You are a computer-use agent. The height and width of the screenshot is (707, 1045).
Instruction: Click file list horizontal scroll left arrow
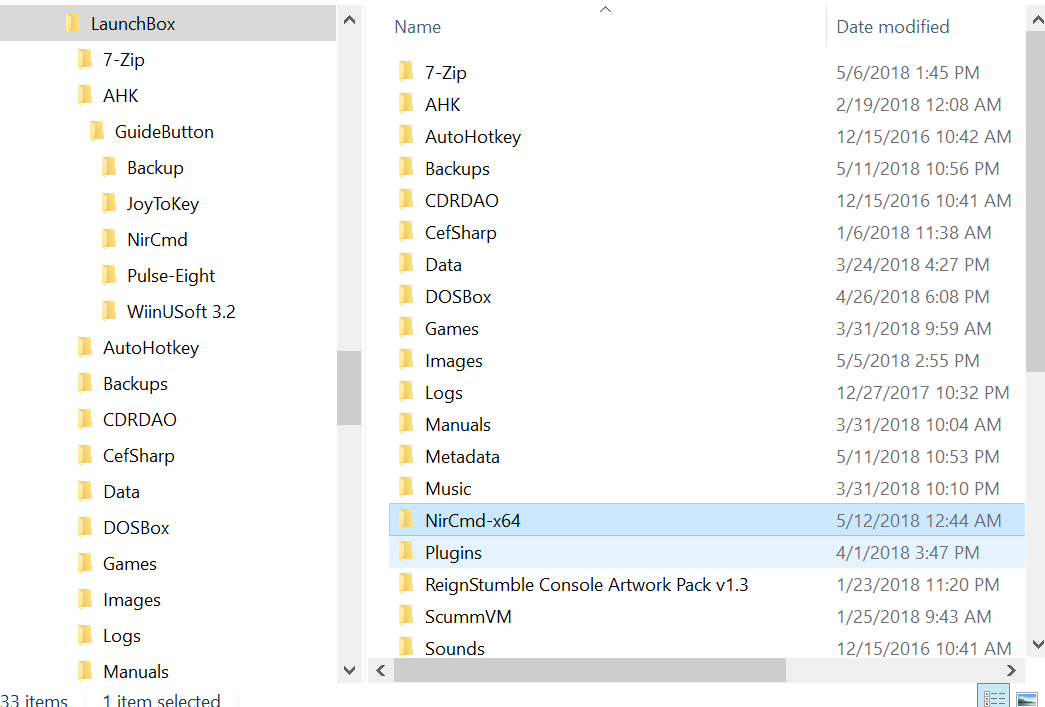[x=381, y=670]
